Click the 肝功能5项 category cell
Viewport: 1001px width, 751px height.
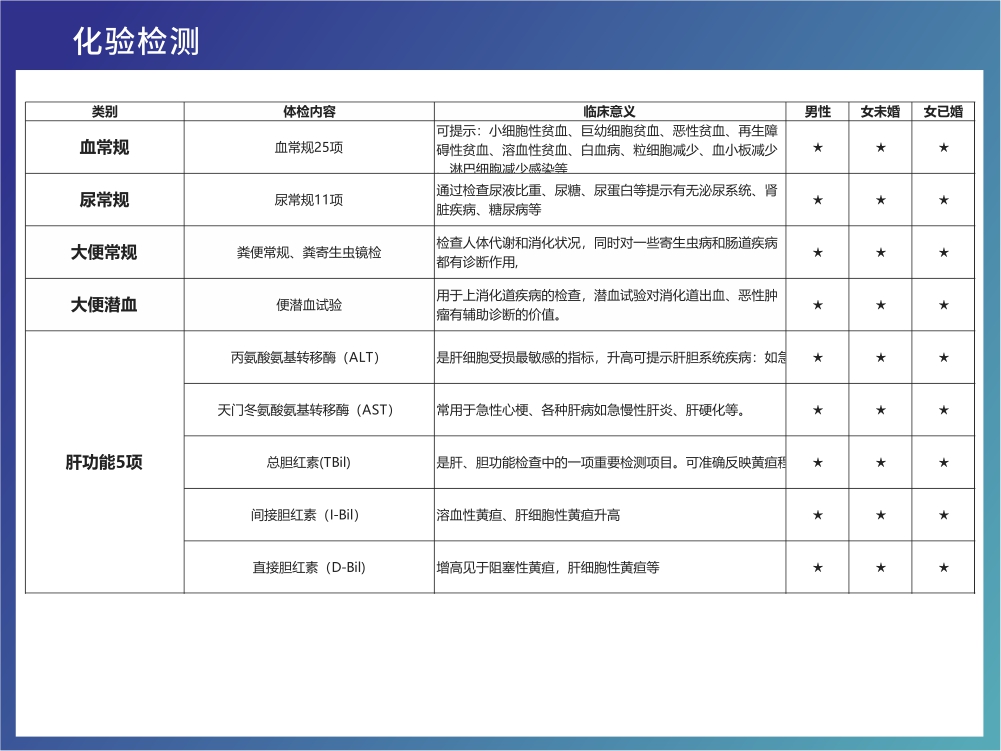(x=105, y=462)
